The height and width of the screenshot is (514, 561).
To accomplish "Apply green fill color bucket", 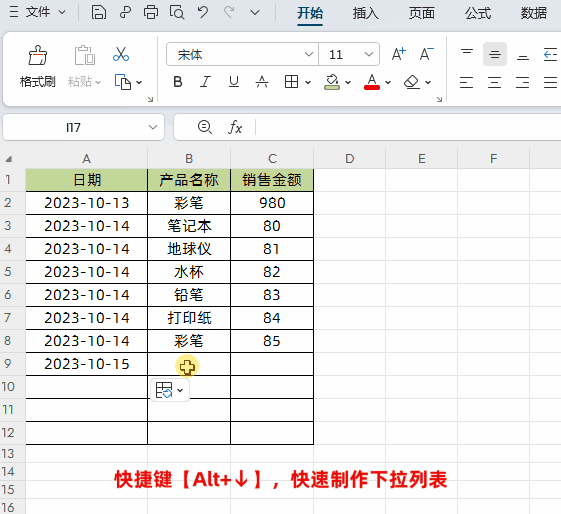I will 332,82.
